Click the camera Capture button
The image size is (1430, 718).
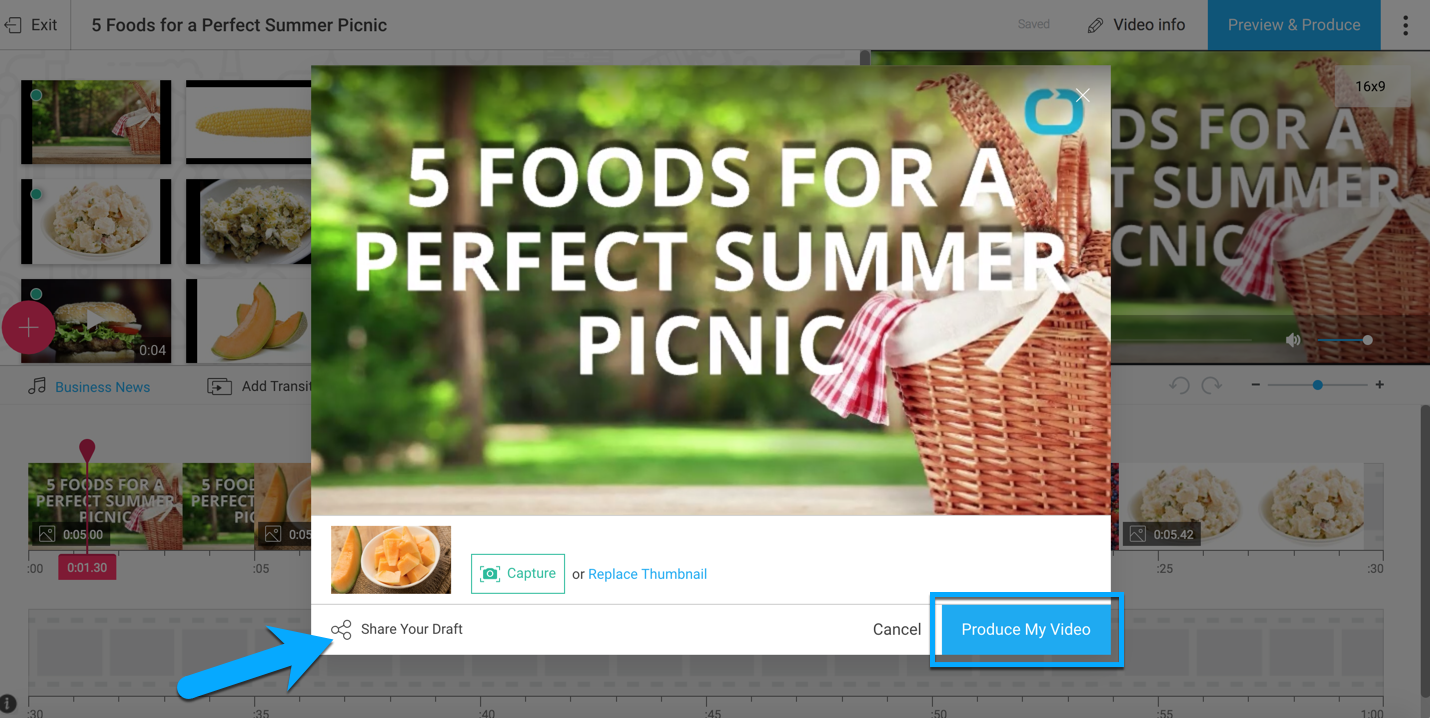pos(518,574)
